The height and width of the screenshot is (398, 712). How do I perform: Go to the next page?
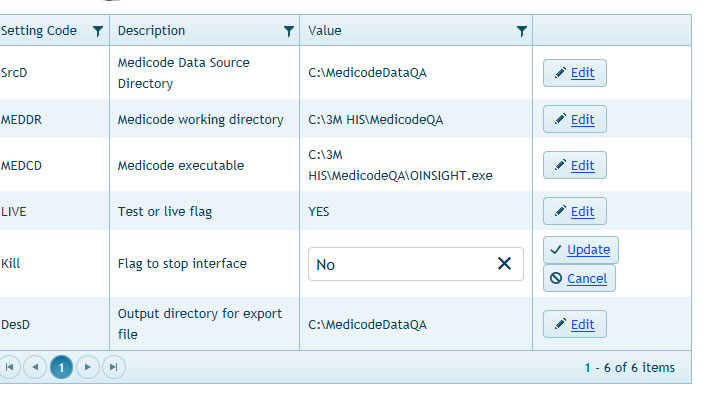pyautogui.click(x=88, y=367)
